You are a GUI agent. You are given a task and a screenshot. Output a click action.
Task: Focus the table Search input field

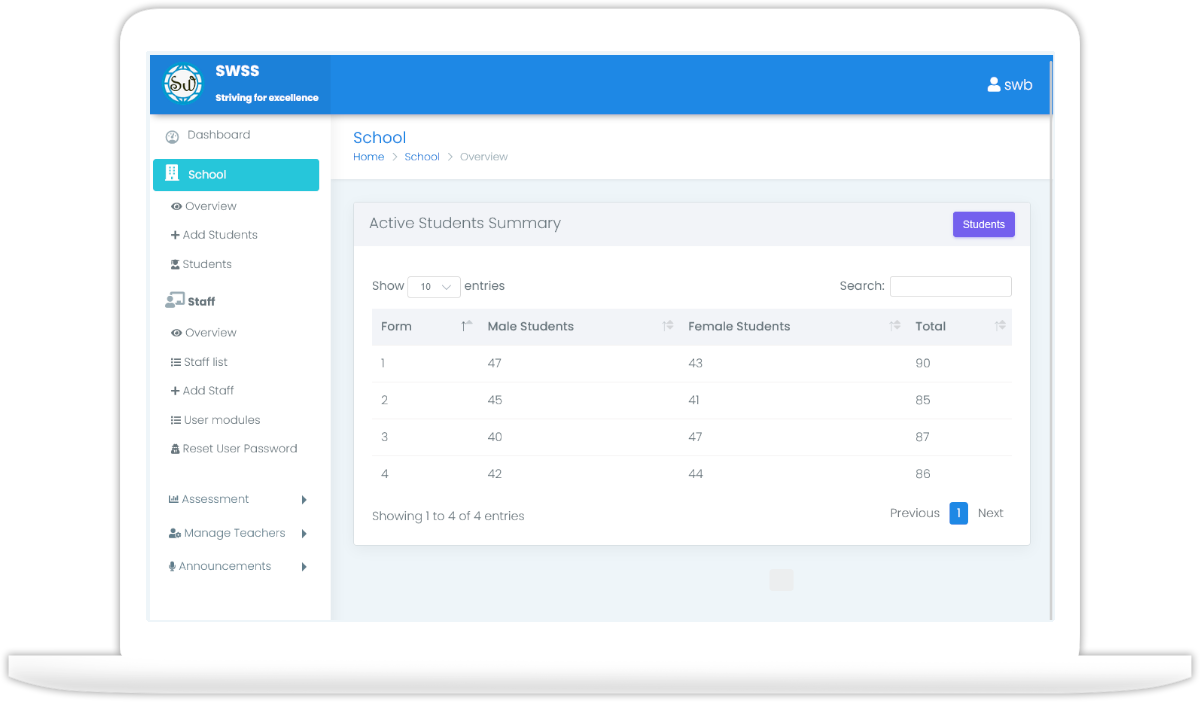[x=950, y=287]
